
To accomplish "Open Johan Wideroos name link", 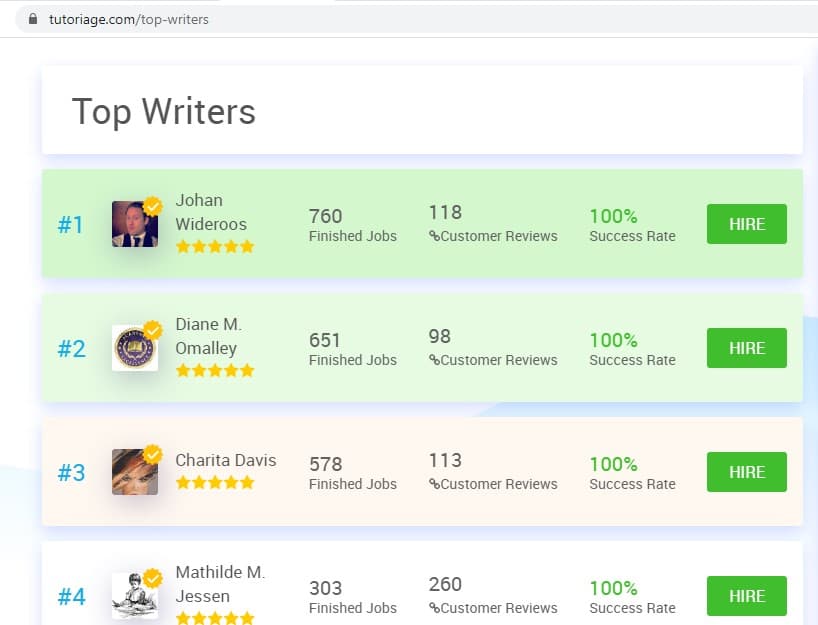I will [x=211, y=212].
